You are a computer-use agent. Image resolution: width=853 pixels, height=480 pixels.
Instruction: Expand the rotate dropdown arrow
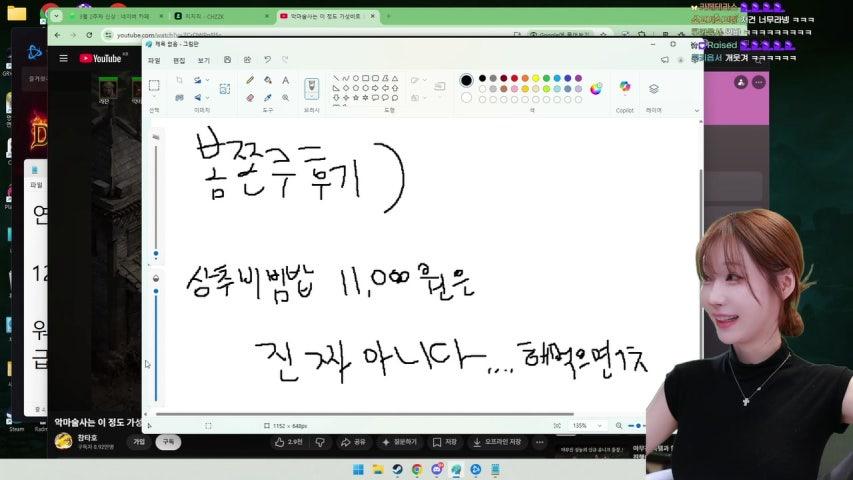207,80
